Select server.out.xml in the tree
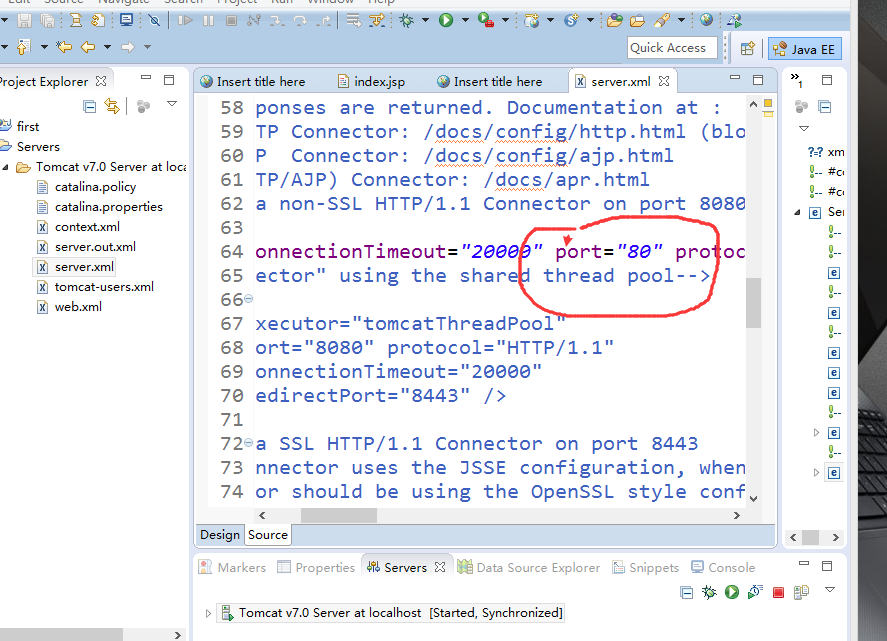 click(x=95, y=247)
